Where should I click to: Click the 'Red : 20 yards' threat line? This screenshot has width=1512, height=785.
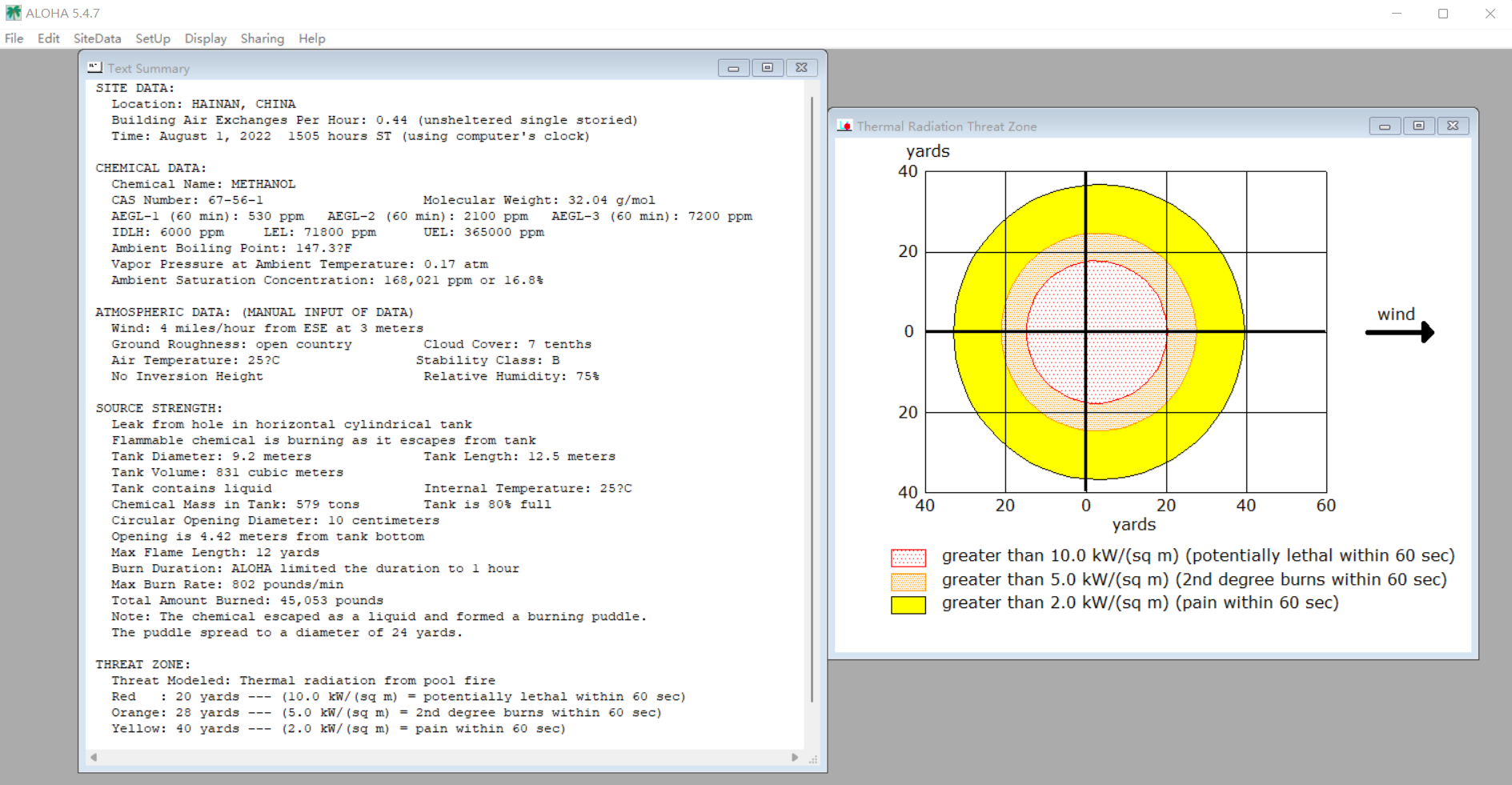[x=399, y=696]
